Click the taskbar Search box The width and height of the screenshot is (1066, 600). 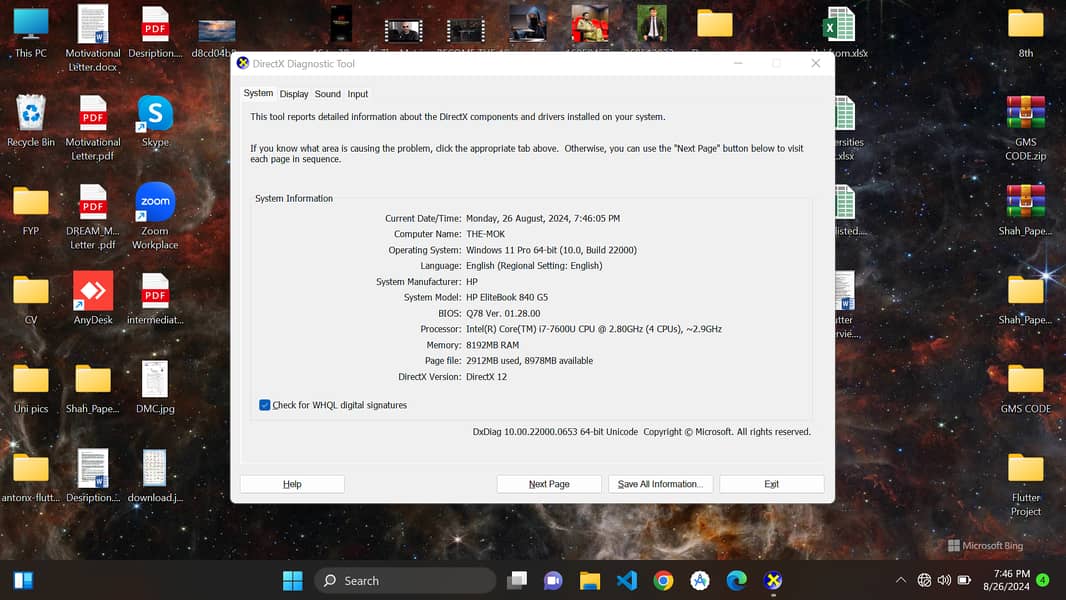(x=405, y=580)
